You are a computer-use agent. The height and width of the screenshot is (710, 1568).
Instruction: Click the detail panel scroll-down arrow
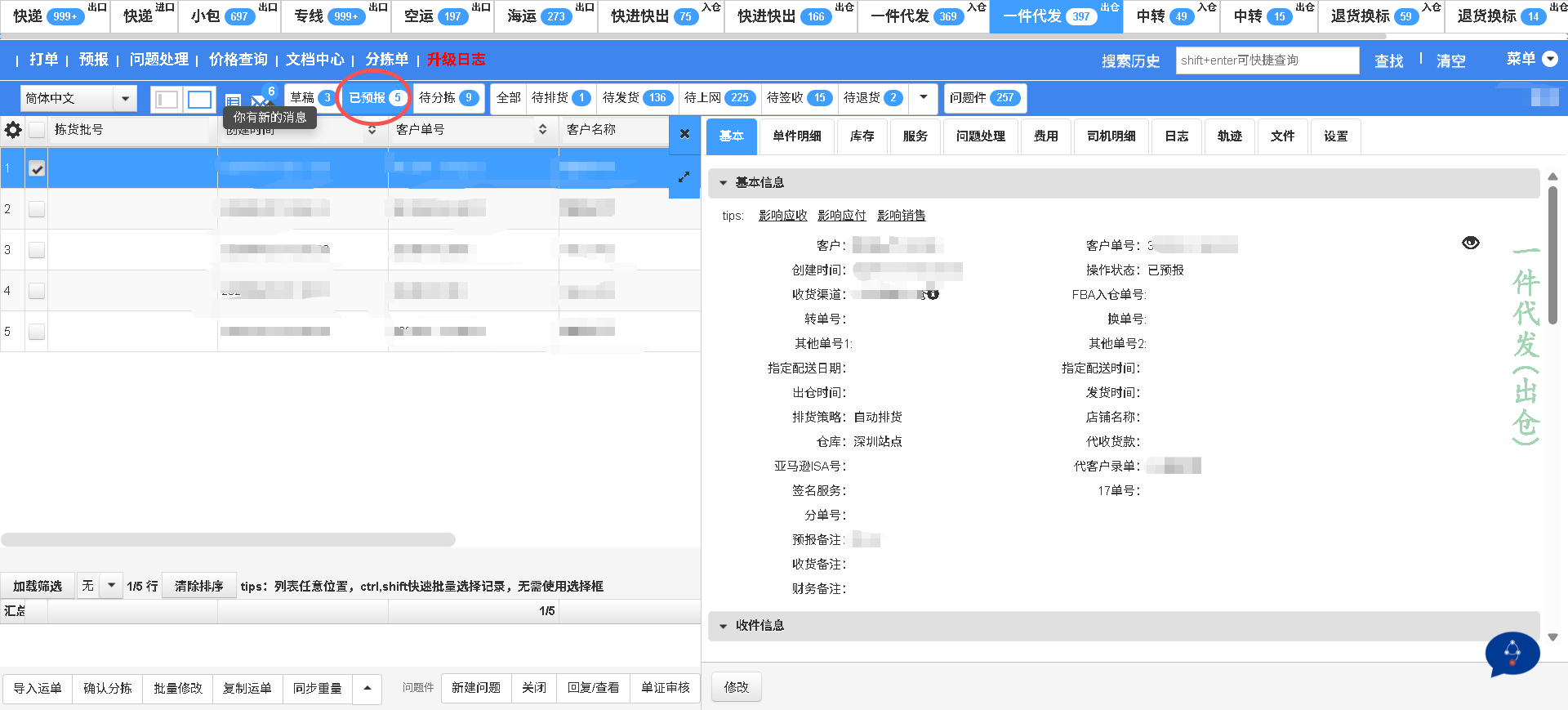[1552, 637]
